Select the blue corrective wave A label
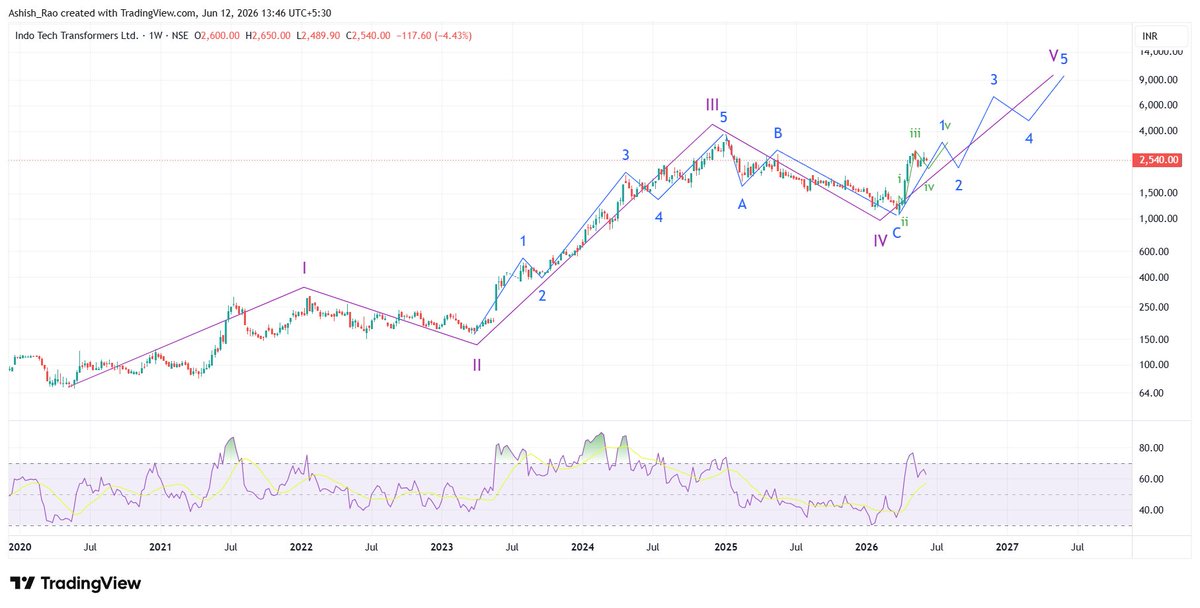The width and height of the screenshot is (1200, 608). pyautogui.click(x=742, y=204)
